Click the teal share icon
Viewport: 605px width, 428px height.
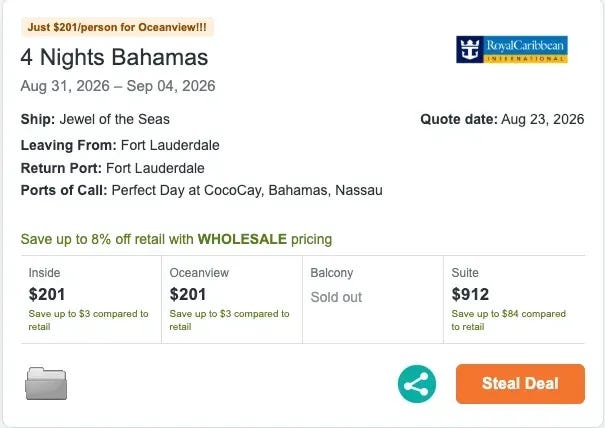coord(417,384)
